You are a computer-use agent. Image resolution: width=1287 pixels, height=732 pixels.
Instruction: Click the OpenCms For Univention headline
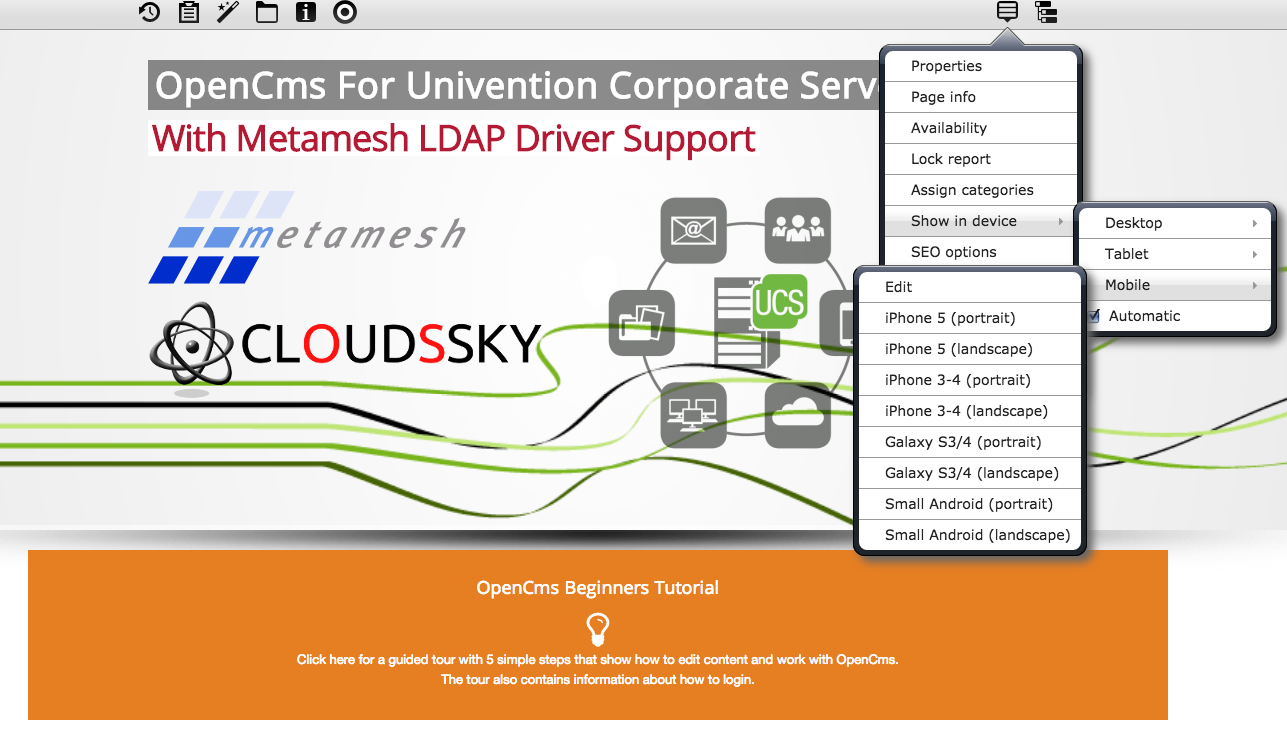coord(516,86)
